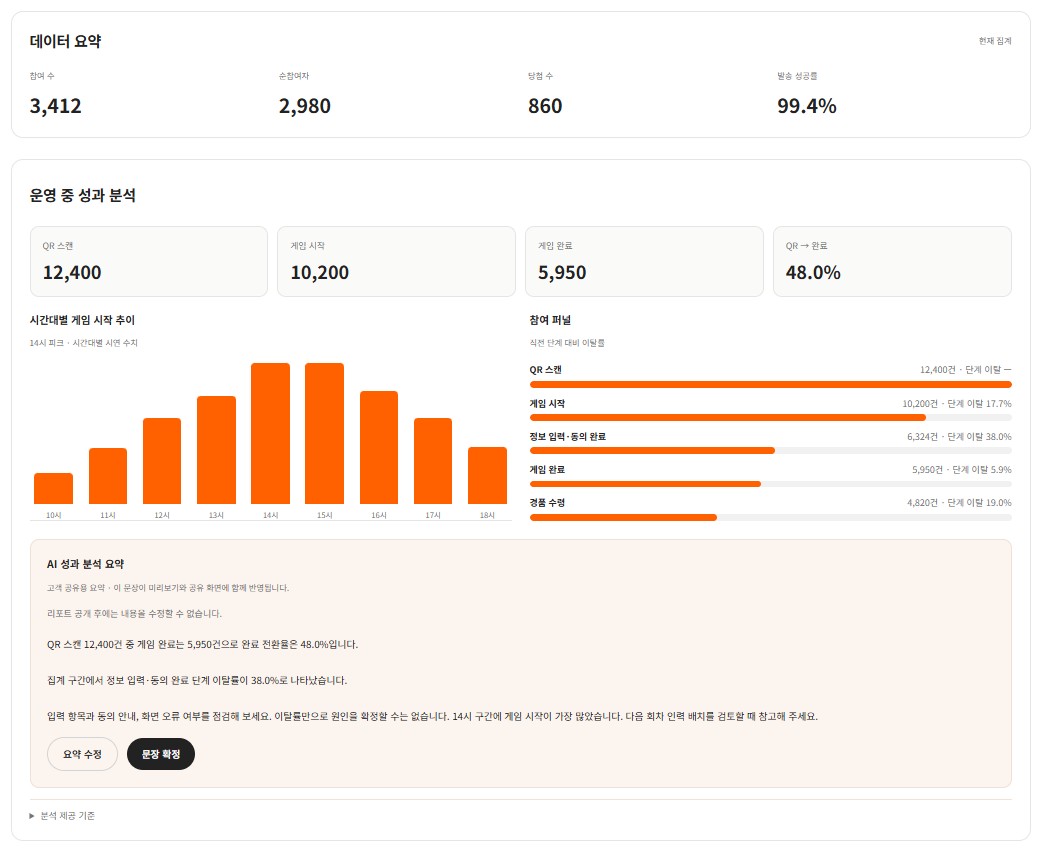This screenshot has width=1042, height=850.
Task: Open the 게임 완료 card showing 5,950
Action: [644, 261]
